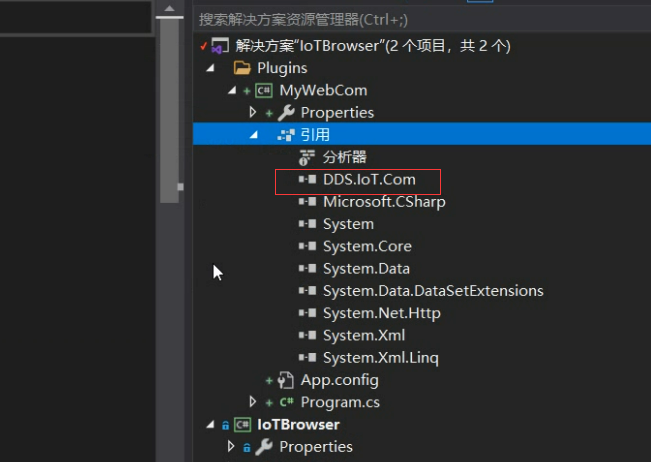The width and height of the screenshot is (651, 462).
Task: Select the 引用 label
Action: [315, 135]
